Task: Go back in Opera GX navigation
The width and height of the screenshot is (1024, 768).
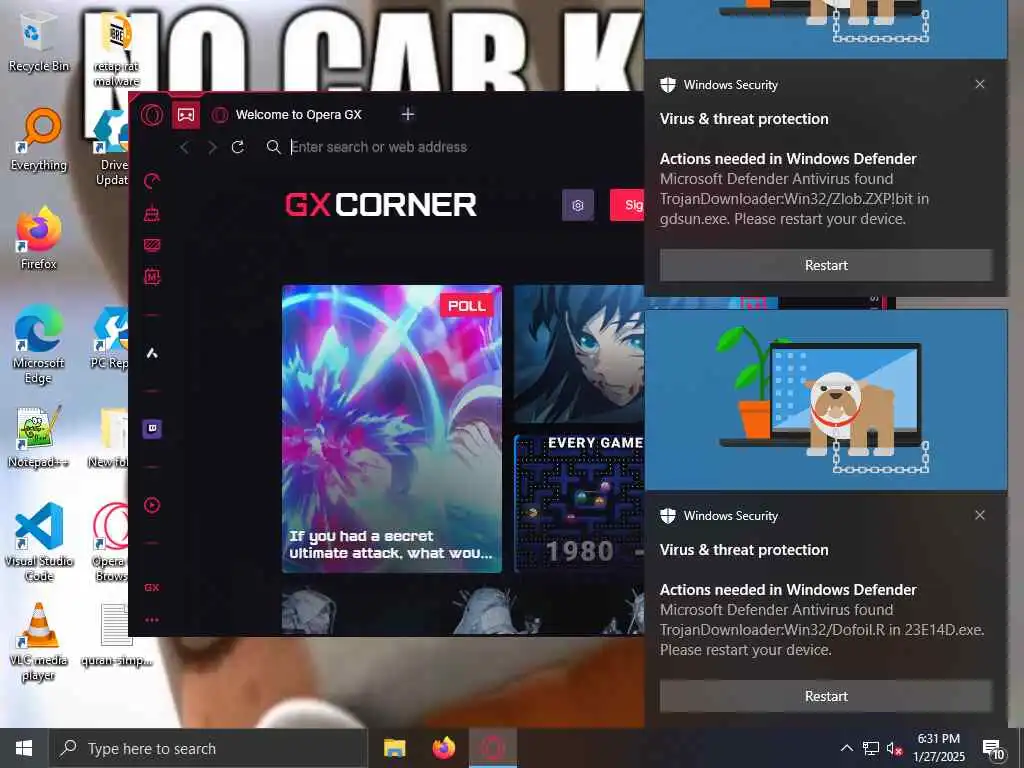Action: [x=185, y=148]
